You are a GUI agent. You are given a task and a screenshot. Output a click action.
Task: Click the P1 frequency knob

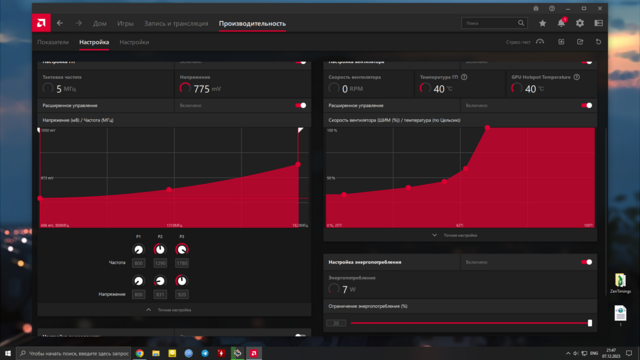pos(138,249)
